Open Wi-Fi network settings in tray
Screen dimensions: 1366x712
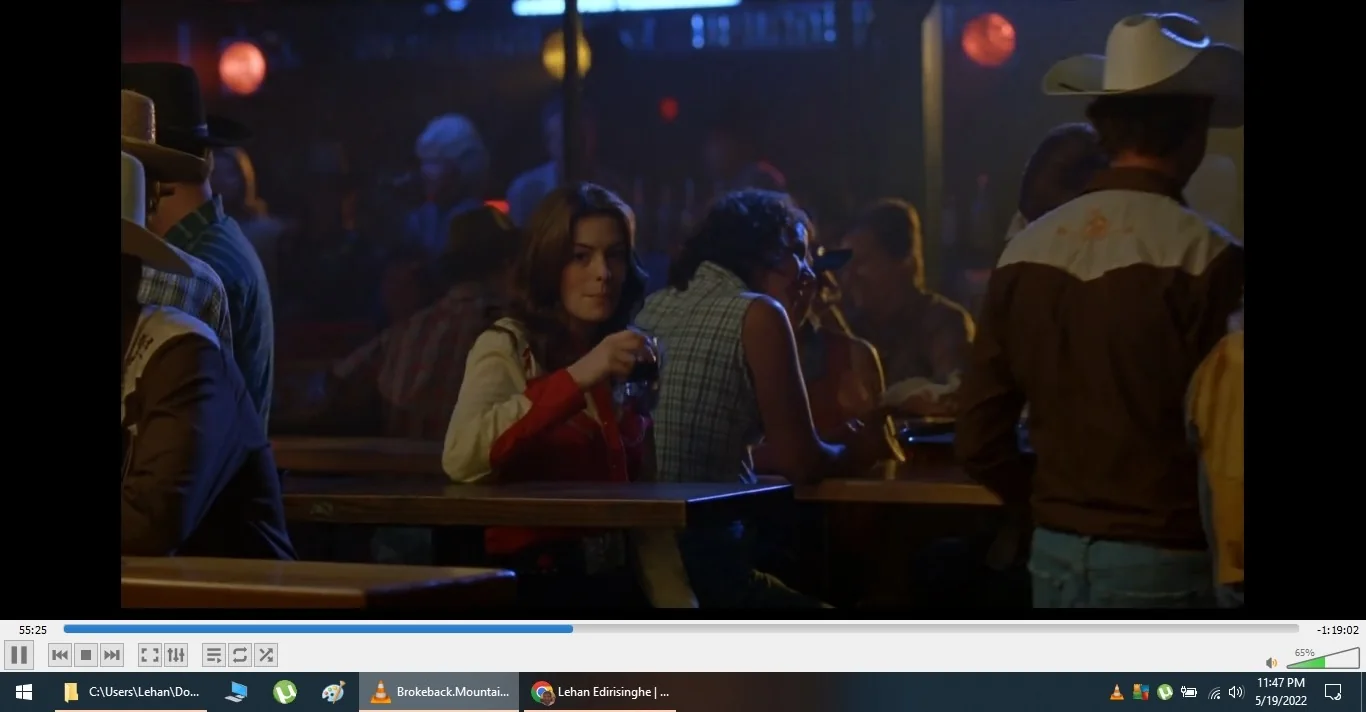tap(1214, 692)
